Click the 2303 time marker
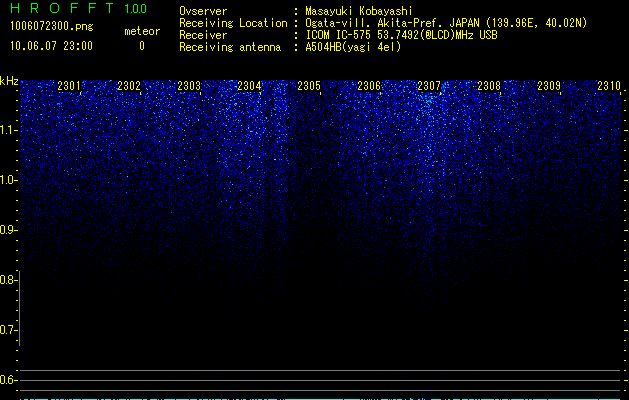Viewport: 629px width, 400px height. coord(189,86)
